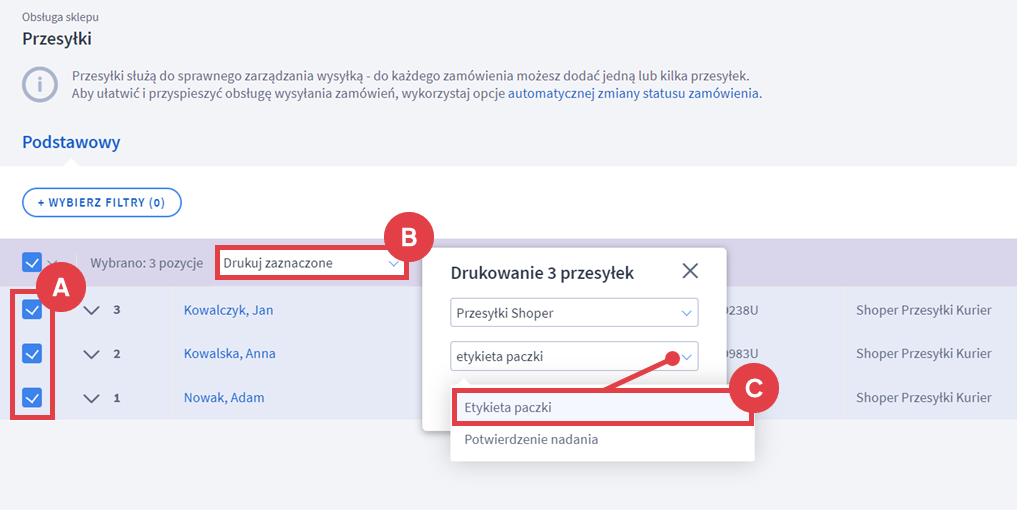Switch to the Podstawowy tab
The image size is (1017, 510).
point(71,142)
